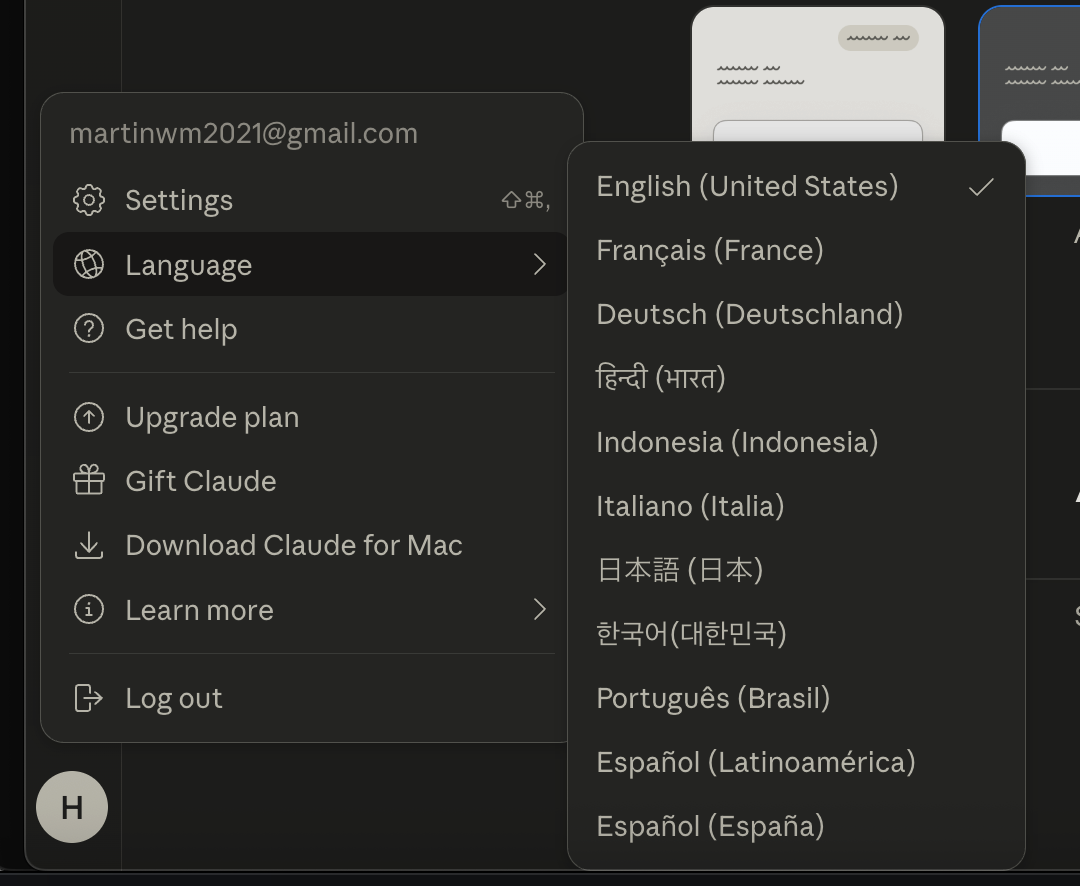1080x886 pixels.
Task: Select the dark theme preview thumbnail
Action: [x=1029, y=100]
